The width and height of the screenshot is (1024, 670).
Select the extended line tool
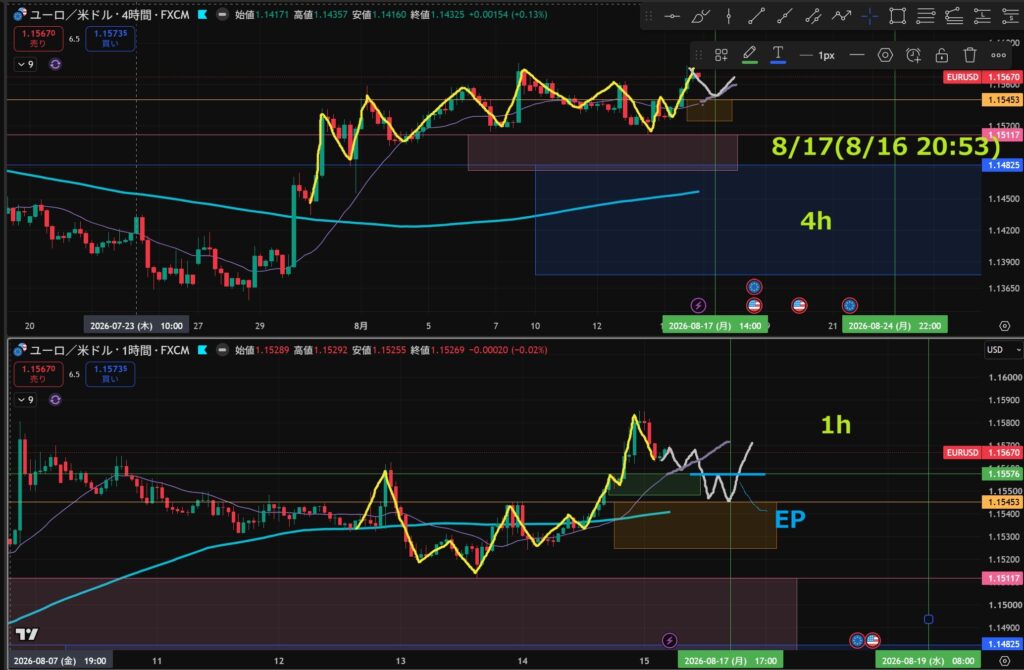pos(784,16)
